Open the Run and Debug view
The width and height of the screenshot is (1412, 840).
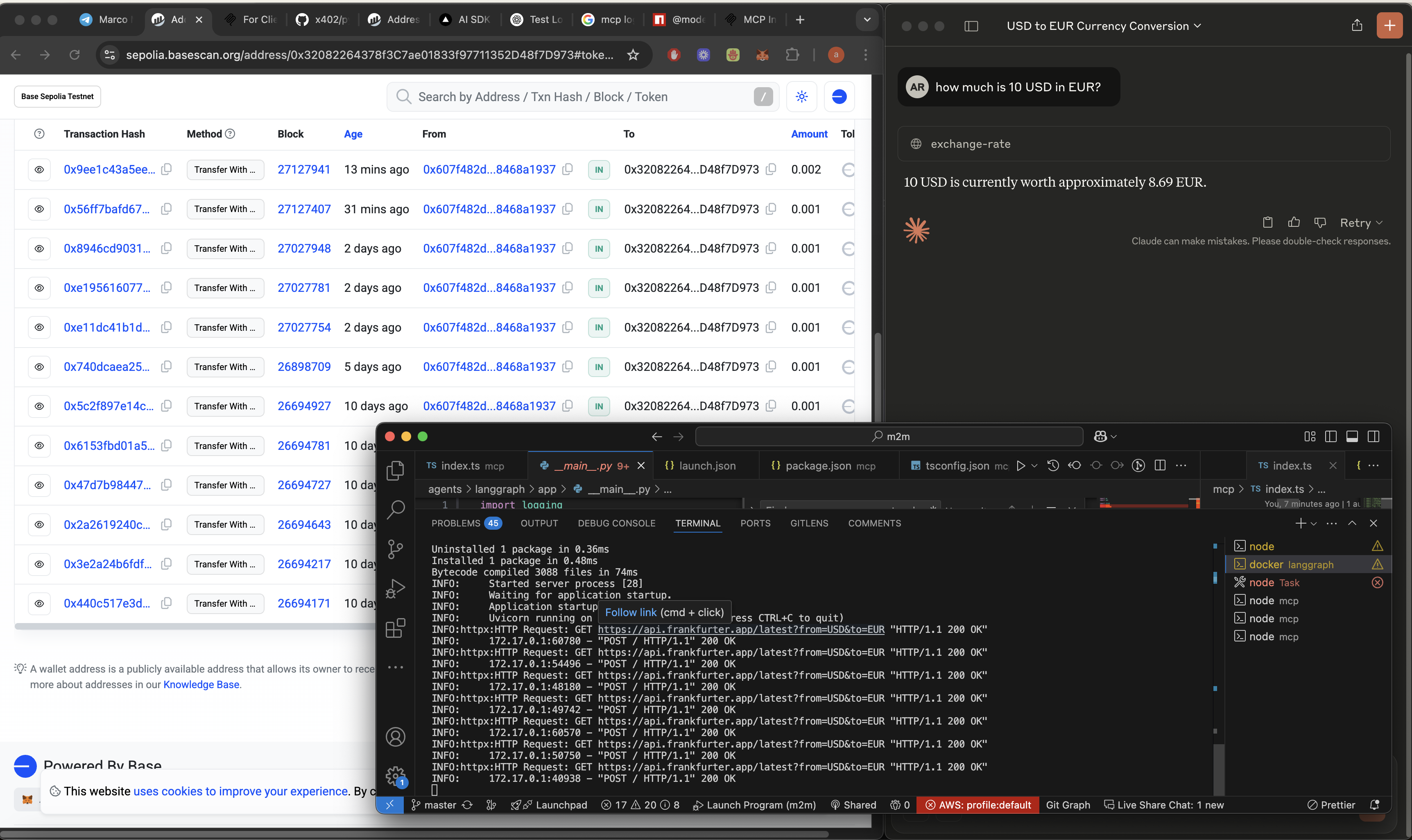395,589
